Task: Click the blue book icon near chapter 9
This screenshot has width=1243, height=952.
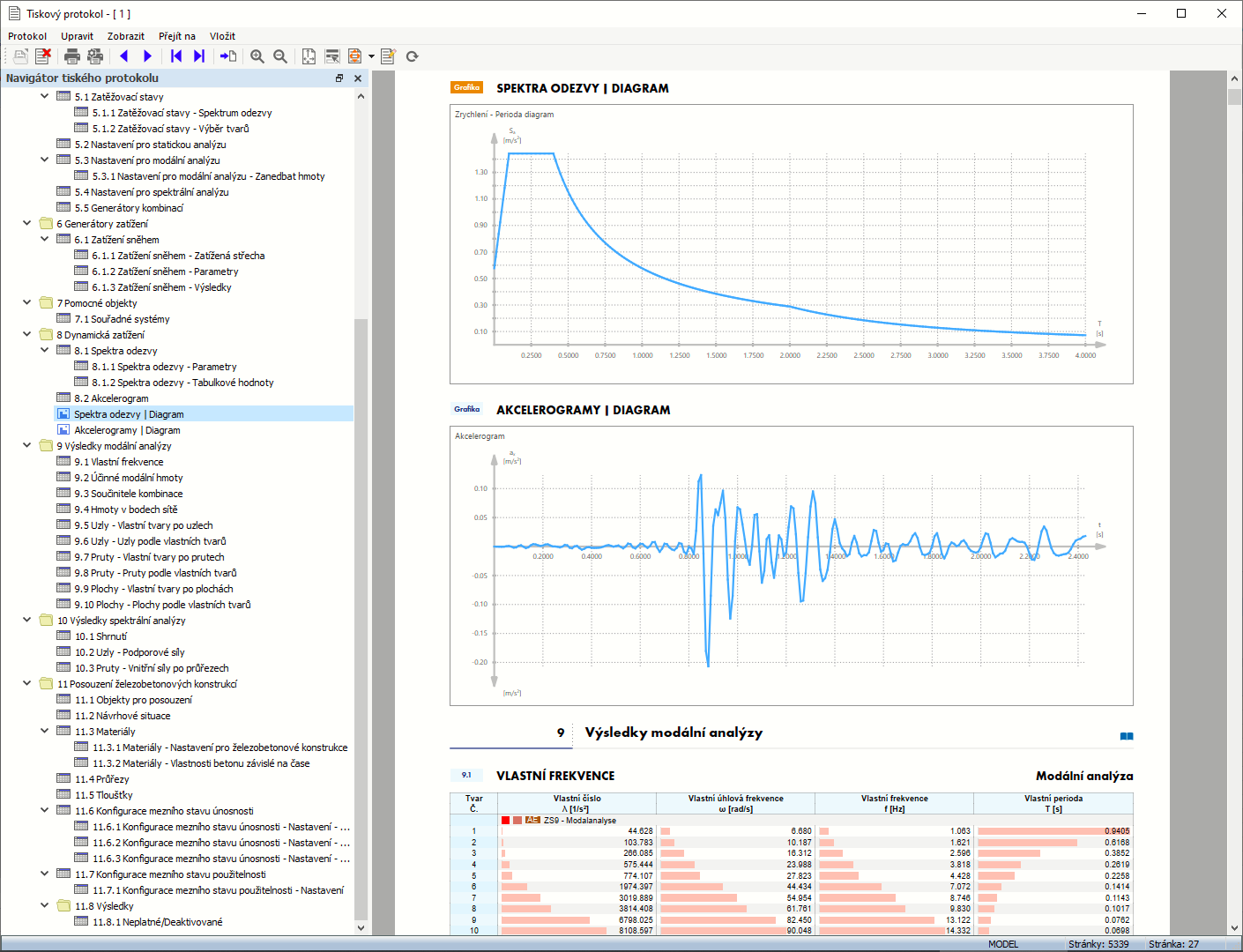Action: pos(1127,736)
